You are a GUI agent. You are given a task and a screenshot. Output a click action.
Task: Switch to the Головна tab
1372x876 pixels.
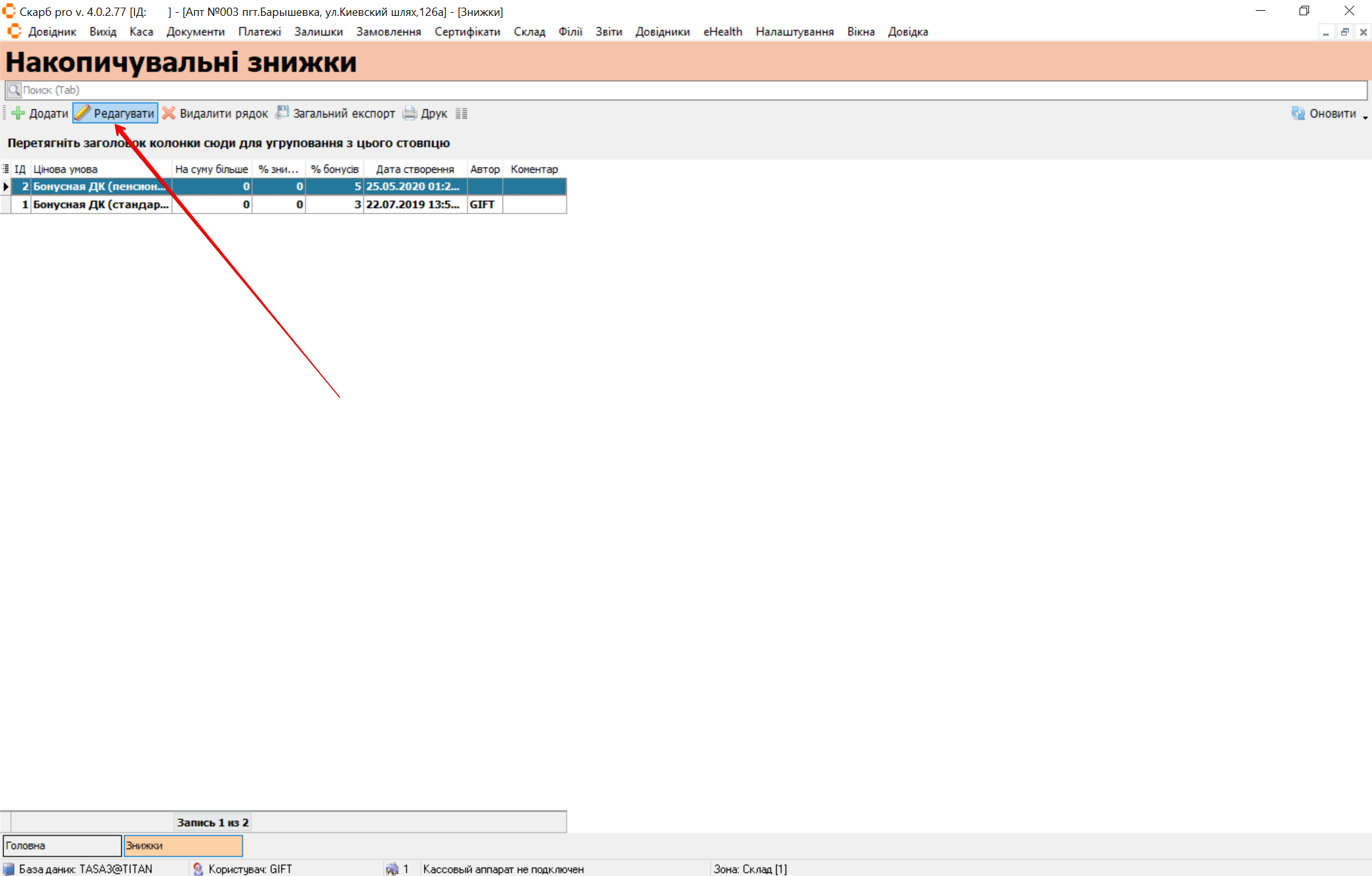point(62,845)
